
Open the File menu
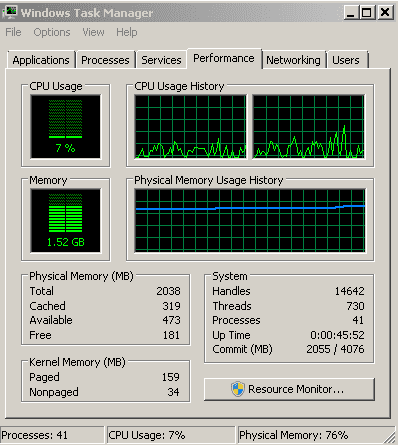pos(13,32)
